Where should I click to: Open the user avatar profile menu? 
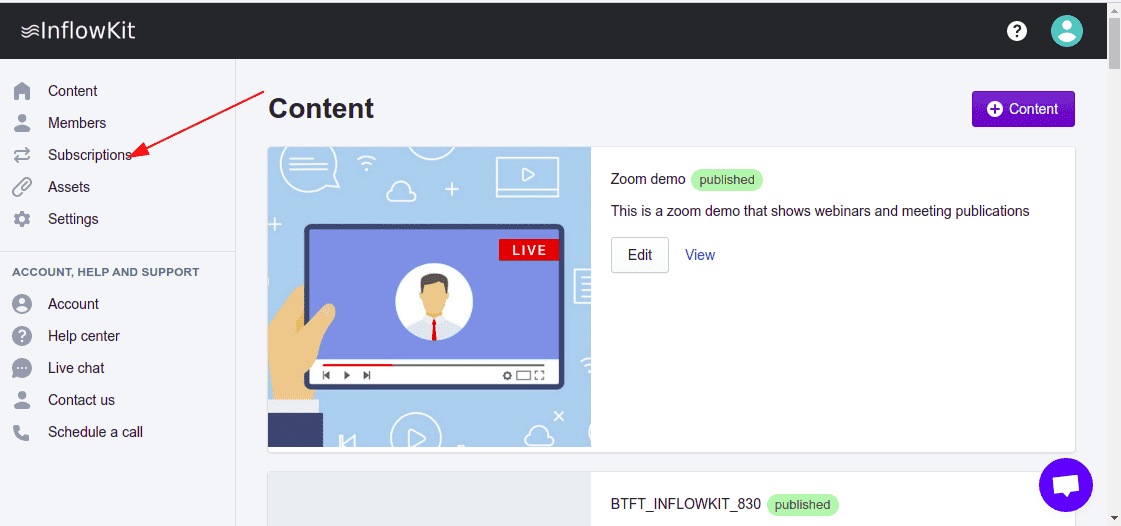(1067, 31)
